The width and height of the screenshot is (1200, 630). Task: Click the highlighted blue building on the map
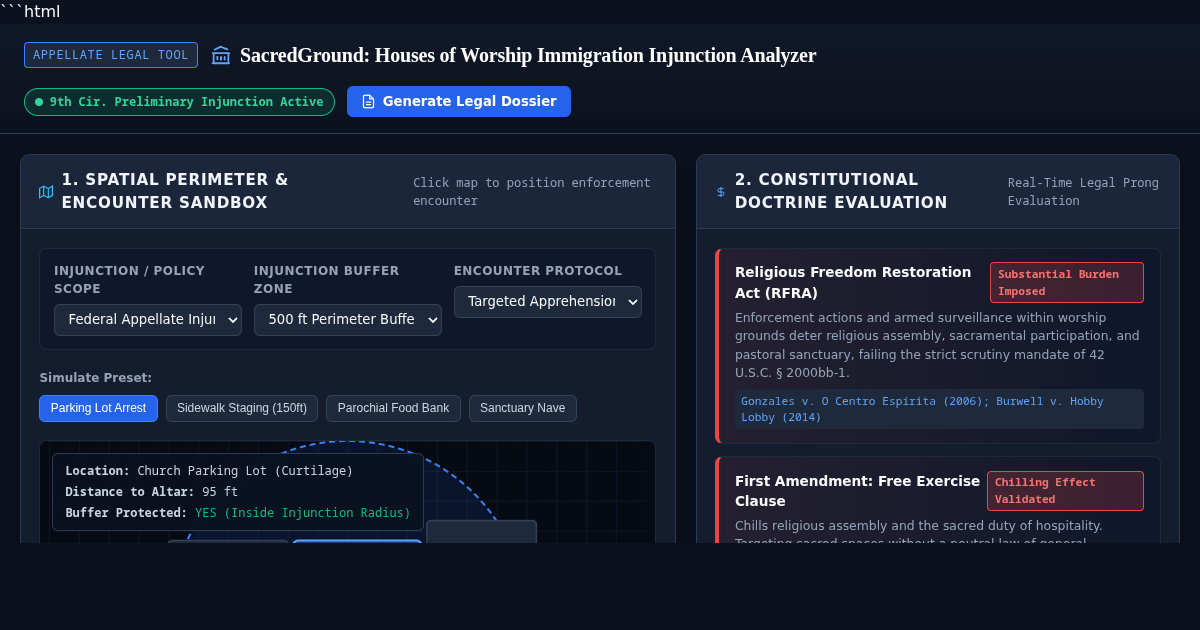(x=357, y=542)
